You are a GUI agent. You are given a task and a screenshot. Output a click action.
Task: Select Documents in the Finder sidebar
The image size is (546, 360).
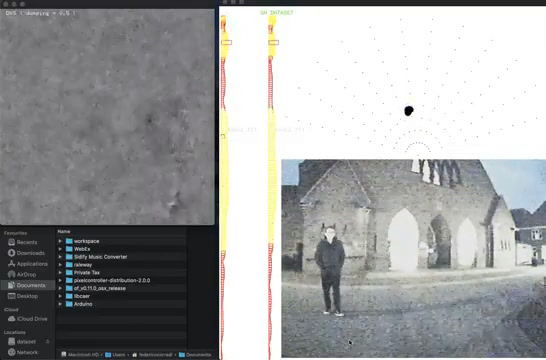pyautogui.click(x=27, y=285)
